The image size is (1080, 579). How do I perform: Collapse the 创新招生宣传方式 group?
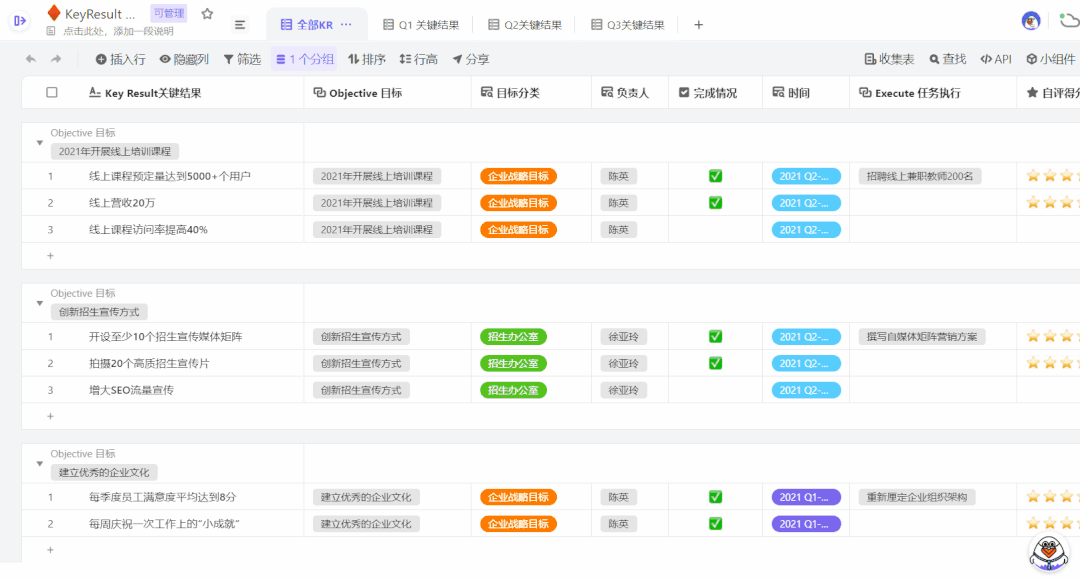[x=39, y=304]
